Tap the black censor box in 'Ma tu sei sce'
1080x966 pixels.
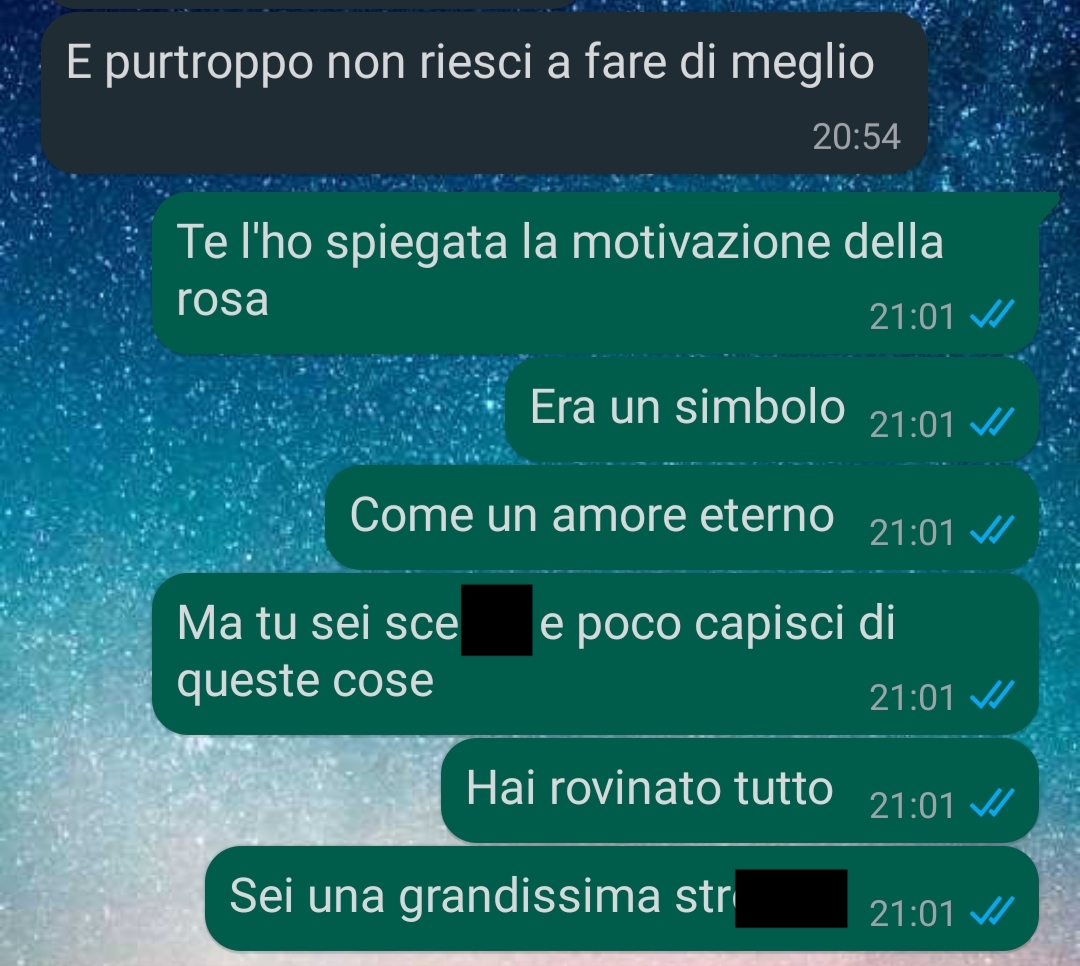(497, 619)
